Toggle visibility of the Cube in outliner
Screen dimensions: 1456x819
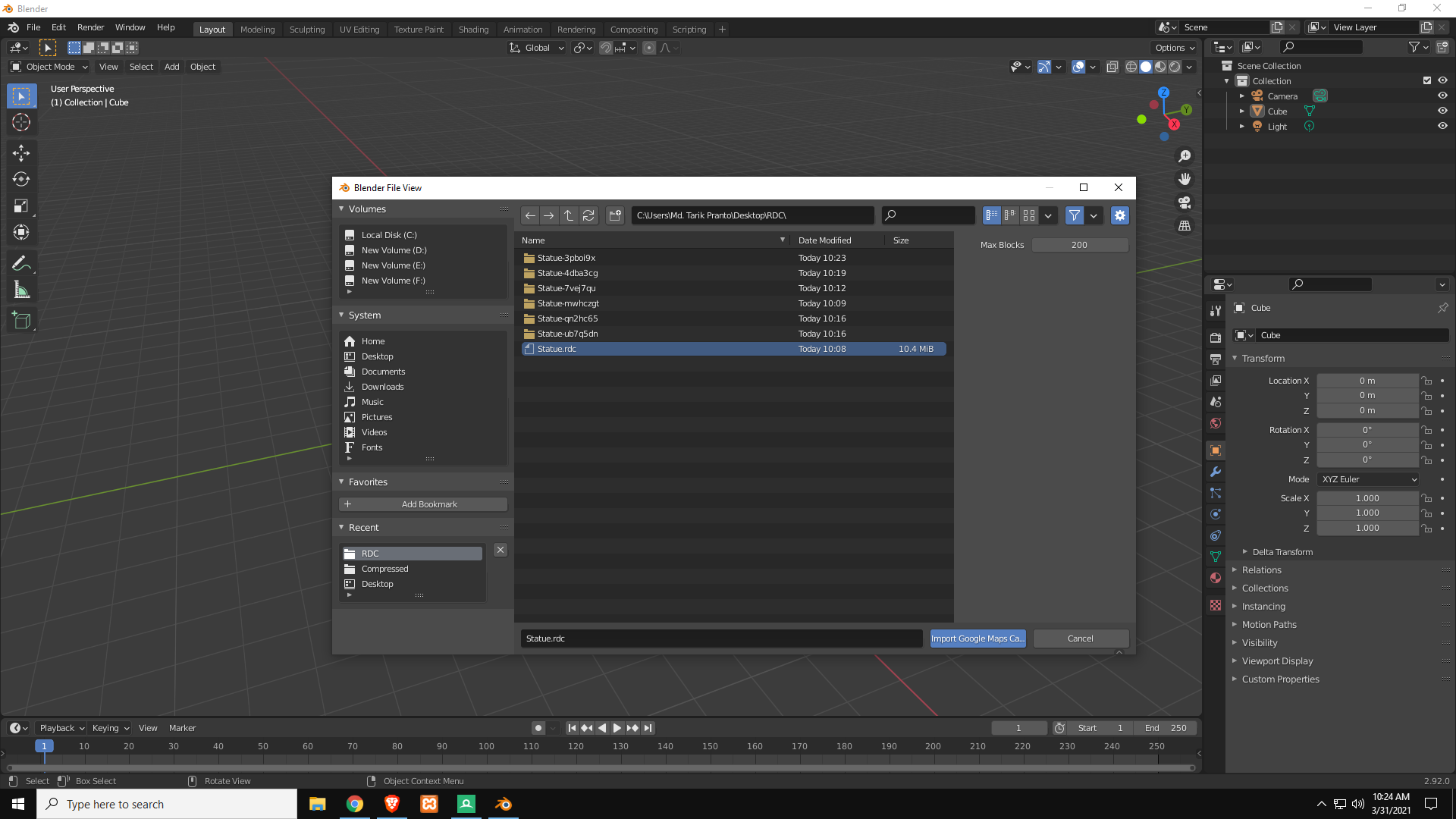coord(1443,110)
